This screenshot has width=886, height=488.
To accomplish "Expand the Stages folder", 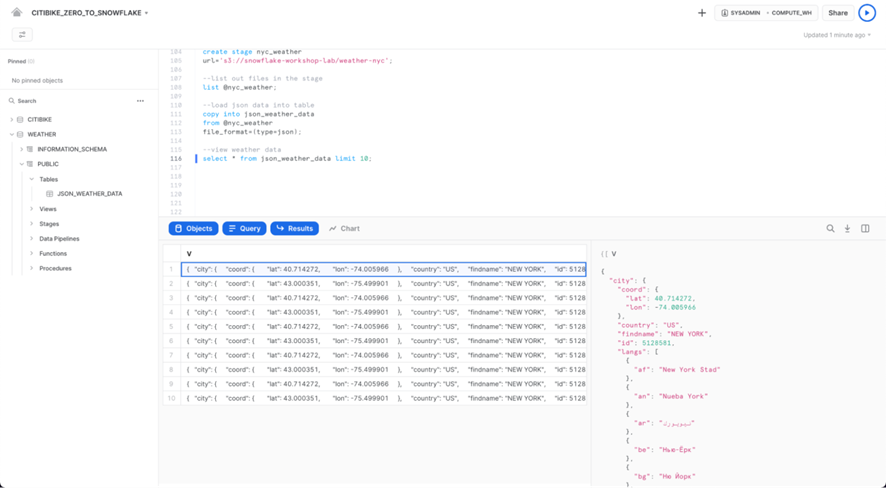I will point(32,224).
